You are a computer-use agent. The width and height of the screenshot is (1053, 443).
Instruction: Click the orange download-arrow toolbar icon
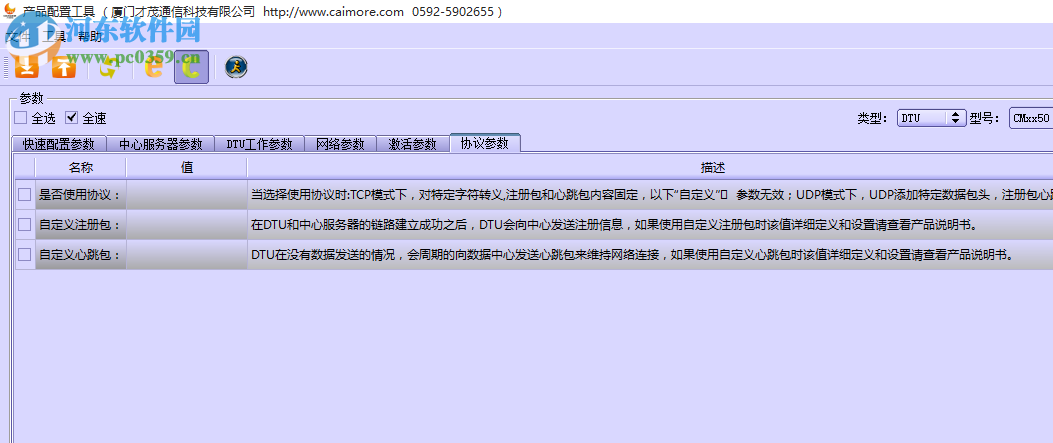point(26,67)
